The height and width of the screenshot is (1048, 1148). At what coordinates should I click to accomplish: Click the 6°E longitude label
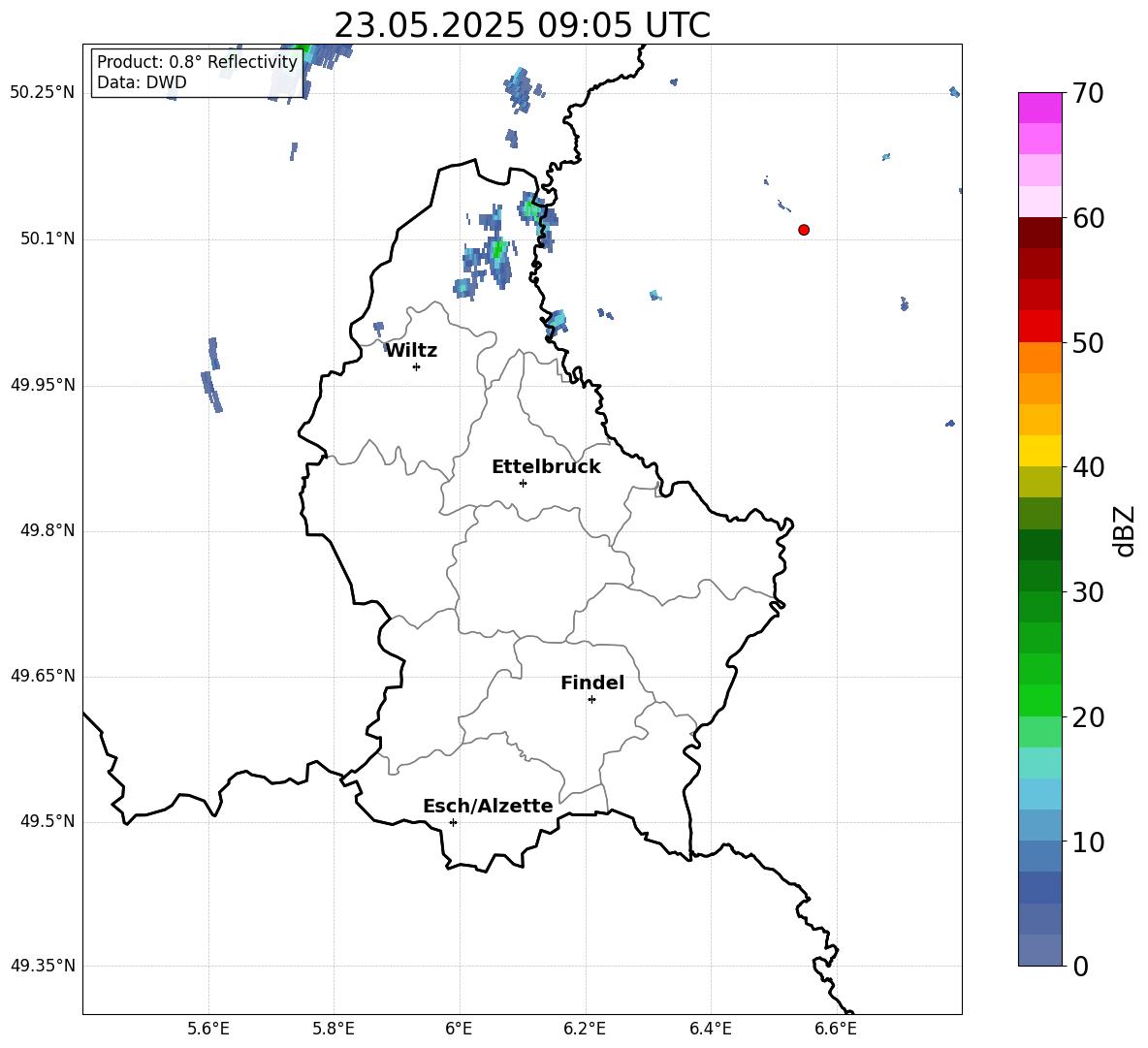459,1029
